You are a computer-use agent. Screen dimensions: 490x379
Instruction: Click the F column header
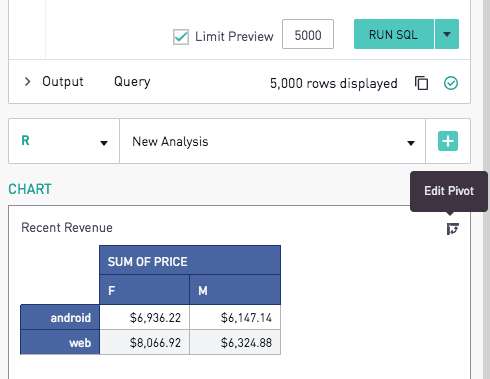coord(144,290)
